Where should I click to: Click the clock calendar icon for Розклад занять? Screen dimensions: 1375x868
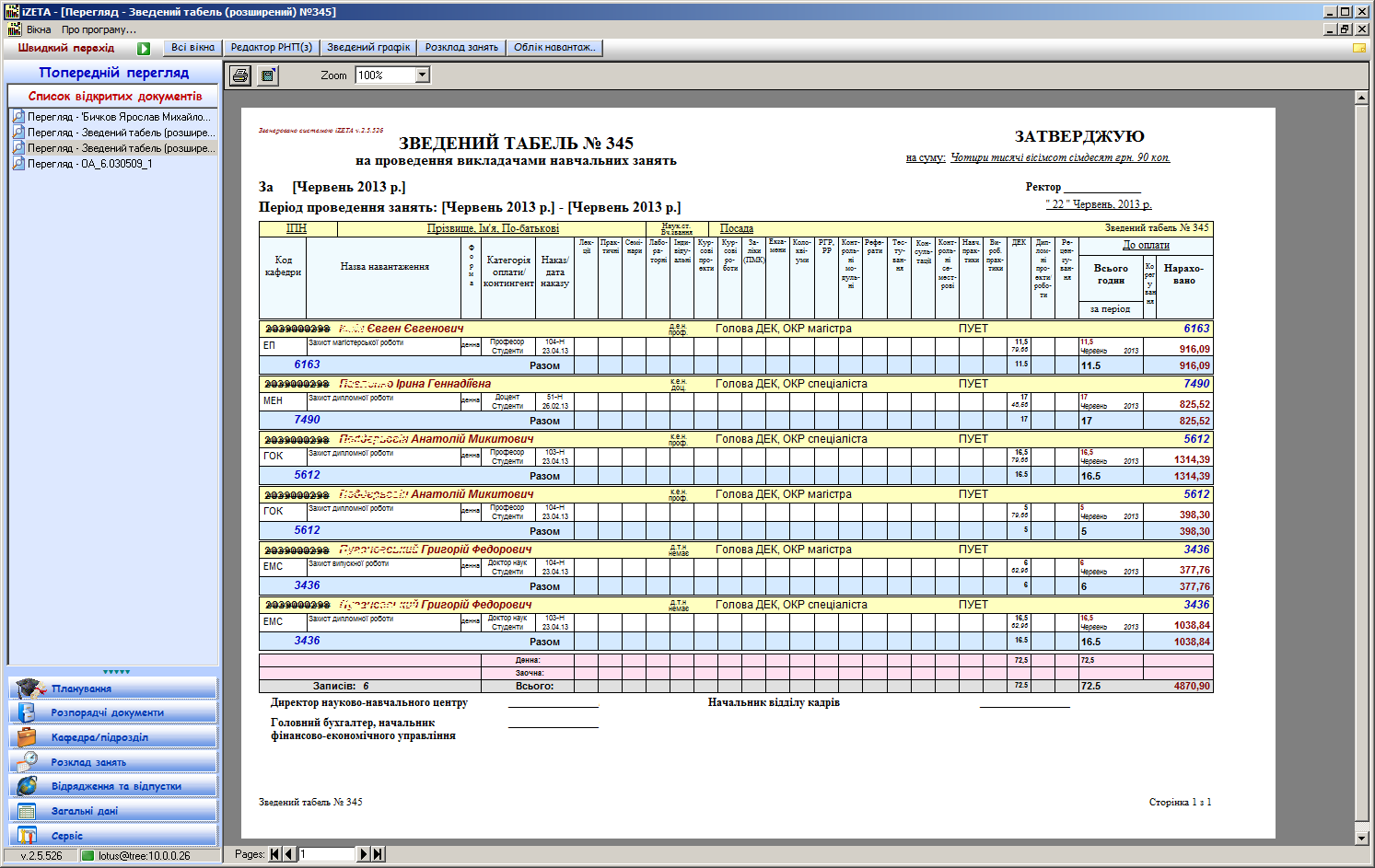[x=27, y=761]
